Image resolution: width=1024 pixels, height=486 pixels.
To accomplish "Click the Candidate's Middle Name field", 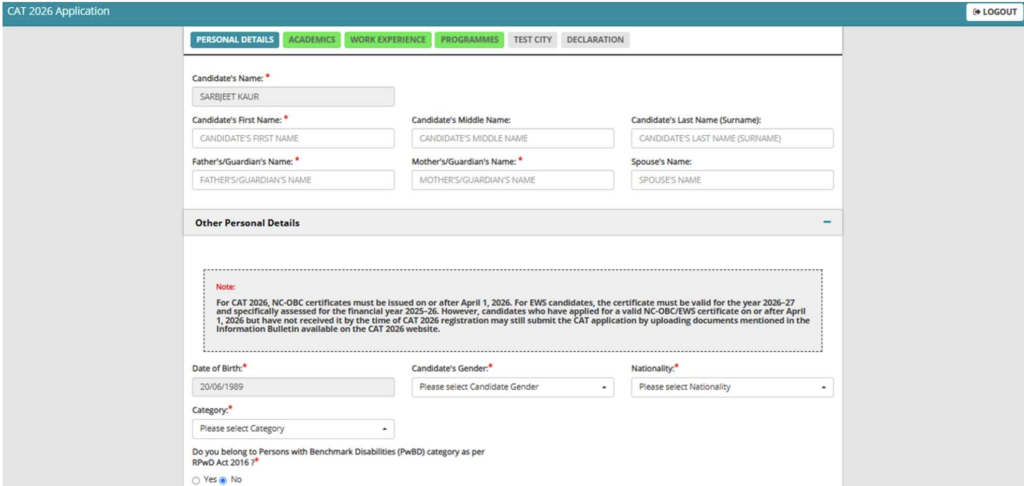I will point(513,138).
